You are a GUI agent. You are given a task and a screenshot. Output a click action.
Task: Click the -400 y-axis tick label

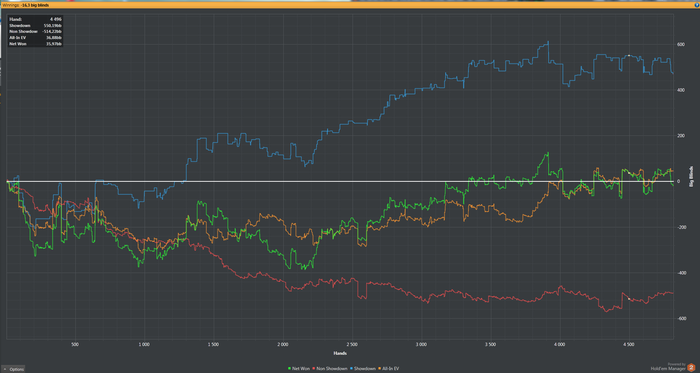coord(681,273)
